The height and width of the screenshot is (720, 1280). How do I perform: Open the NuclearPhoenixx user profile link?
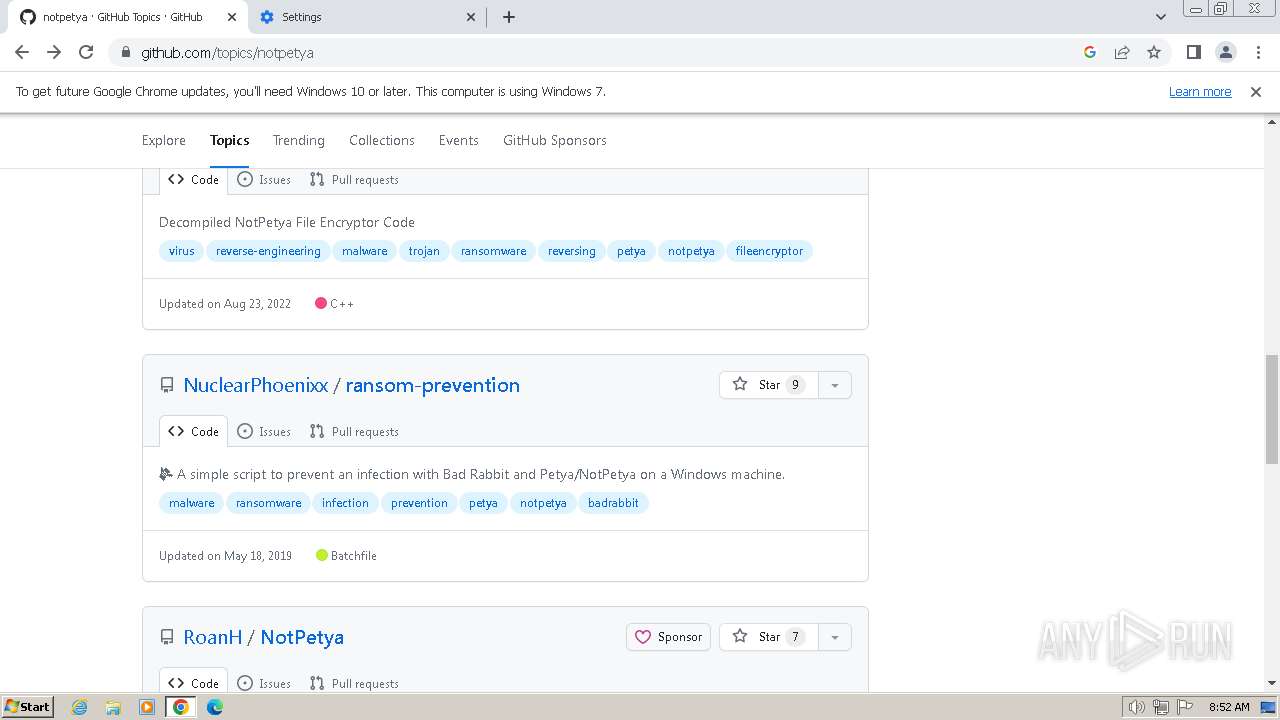tap(256, 385)
